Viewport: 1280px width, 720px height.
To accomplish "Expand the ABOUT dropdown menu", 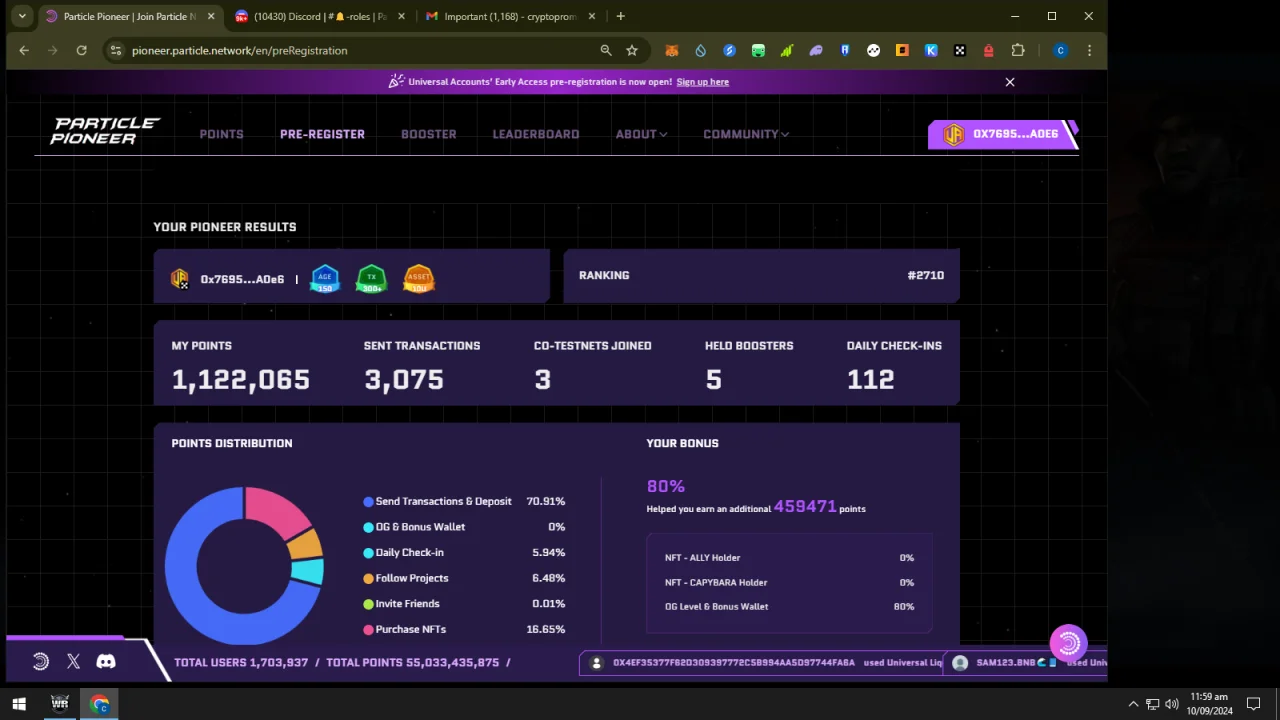I will (641, 134).
